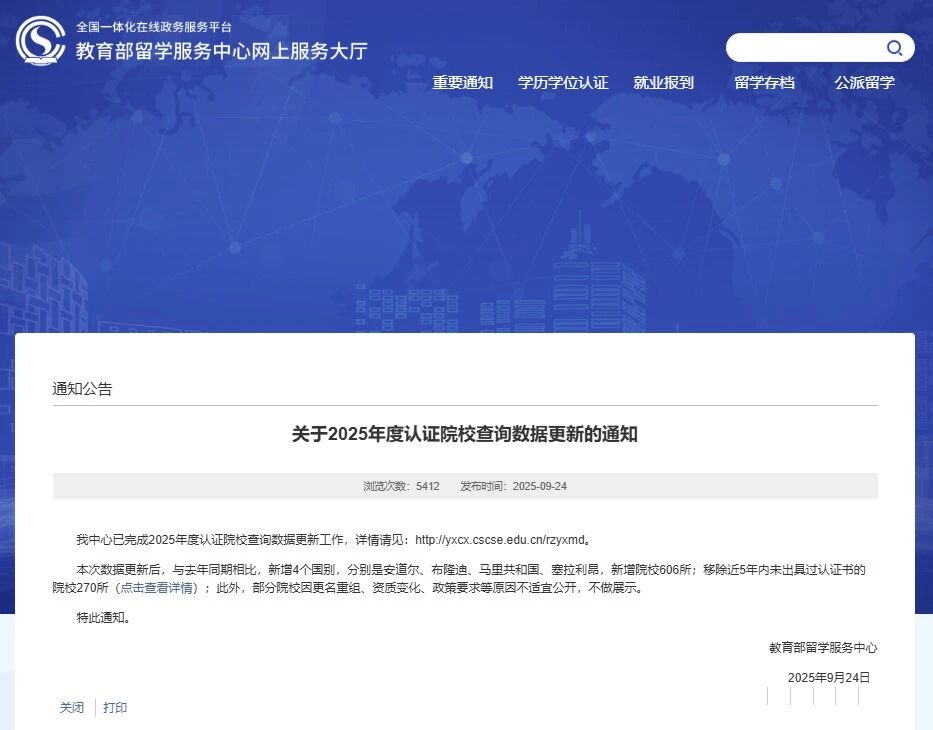This screenshot has width=933, height=730.
Task: Click the 教育部留学服务中心网上服务大厅 site title
Action: pos(220,51)
